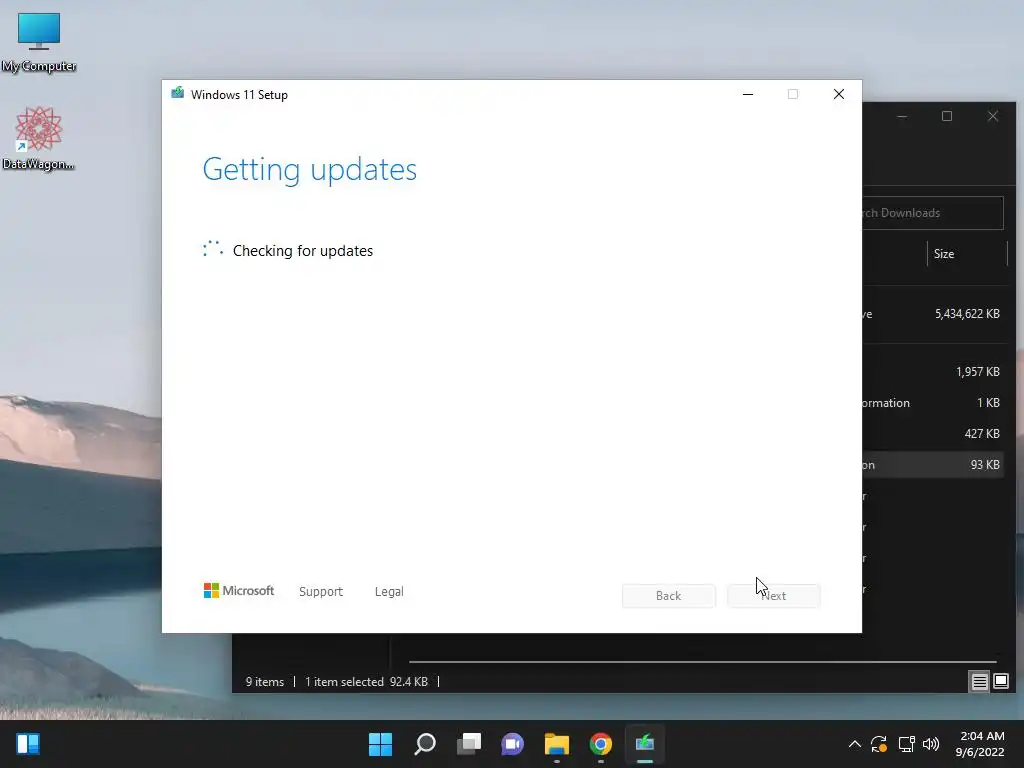This screenshot has width=1024, height=768.
Task: Select the 93 KB file row
Action: (933, 465)
